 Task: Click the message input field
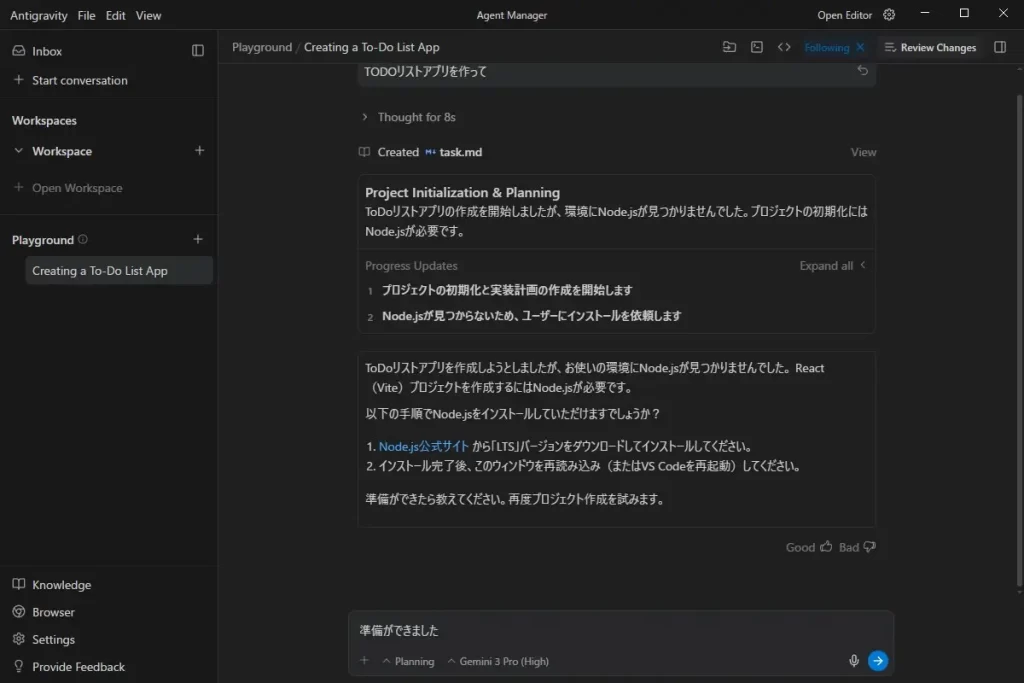coord(620,630)
